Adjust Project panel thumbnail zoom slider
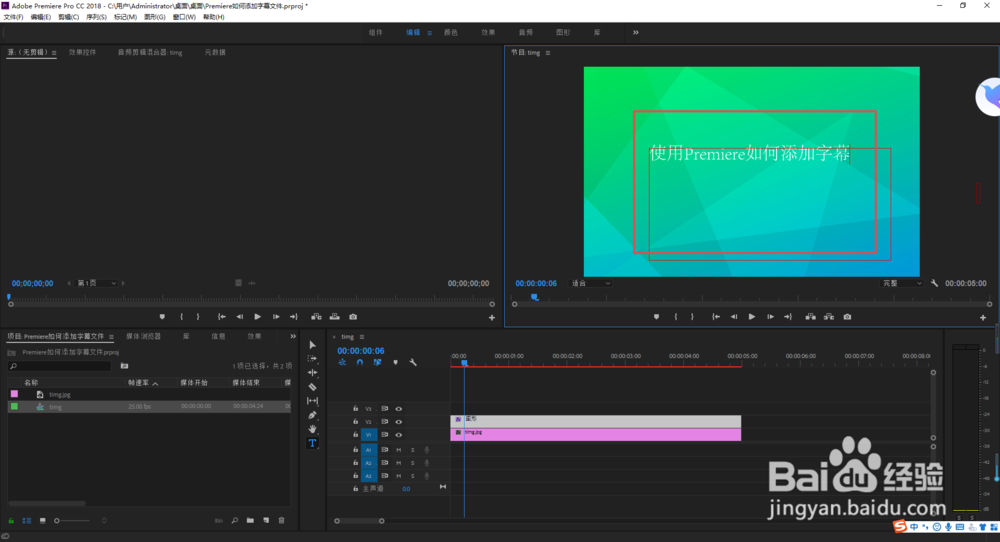1000x542 pixels. pyautogui.click(x=72, y=520)
